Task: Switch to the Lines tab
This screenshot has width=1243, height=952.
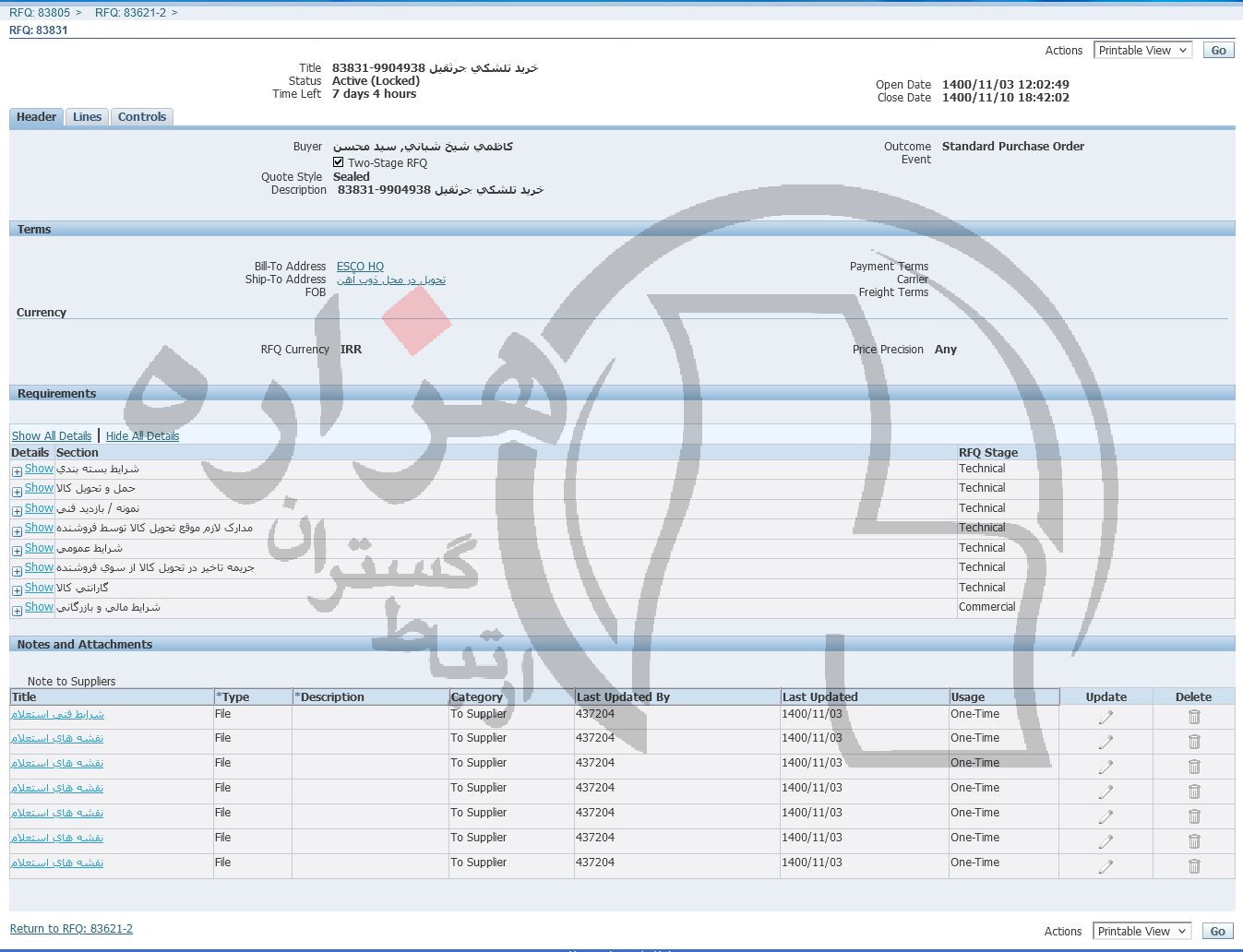Action: pos(87,117)
